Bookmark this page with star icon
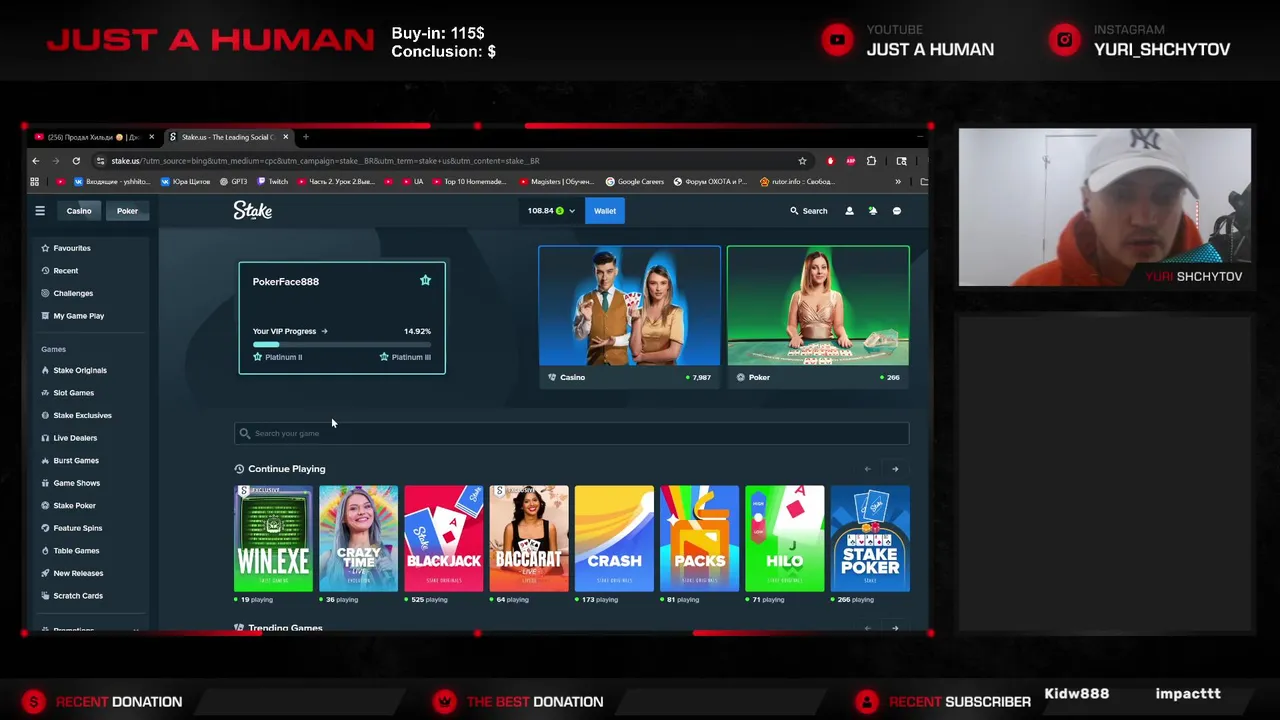 (x=802, y=161)
